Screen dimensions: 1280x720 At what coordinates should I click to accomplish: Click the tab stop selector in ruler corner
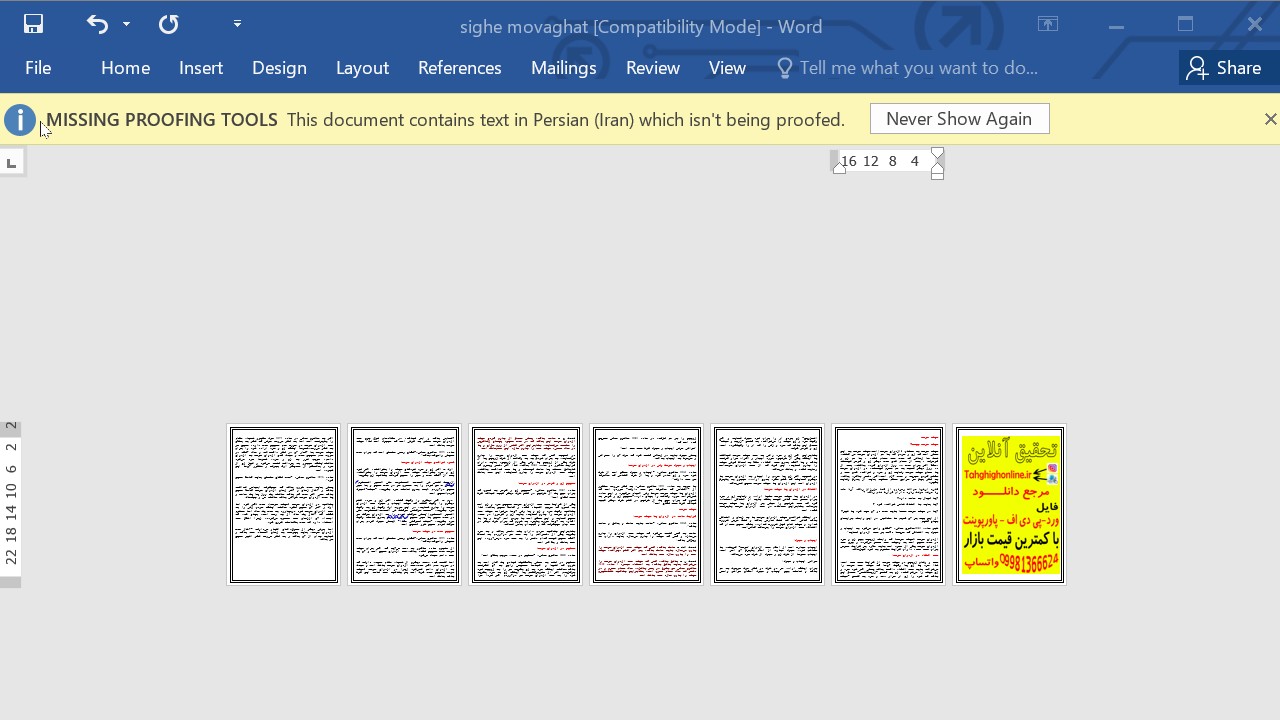point(11,162)
